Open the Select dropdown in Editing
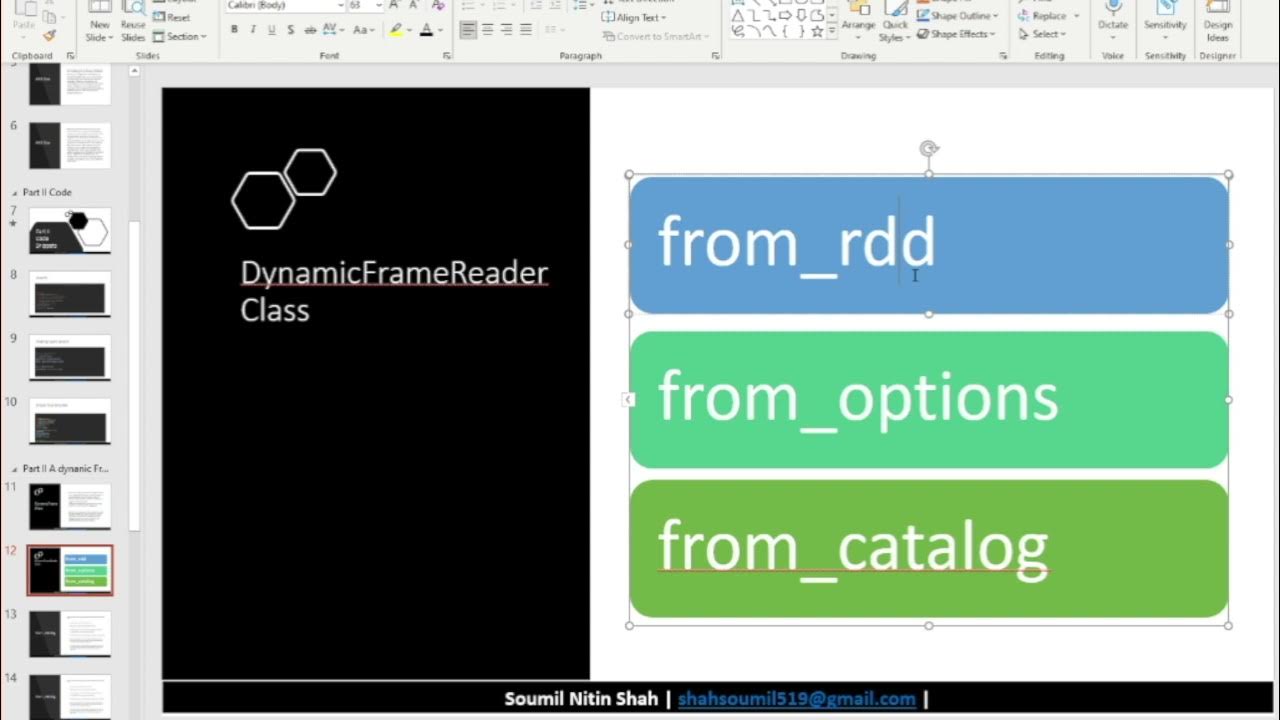The height and width of the screenshot is (720, 1280). pyautogui.click(x=1041, y=34)
